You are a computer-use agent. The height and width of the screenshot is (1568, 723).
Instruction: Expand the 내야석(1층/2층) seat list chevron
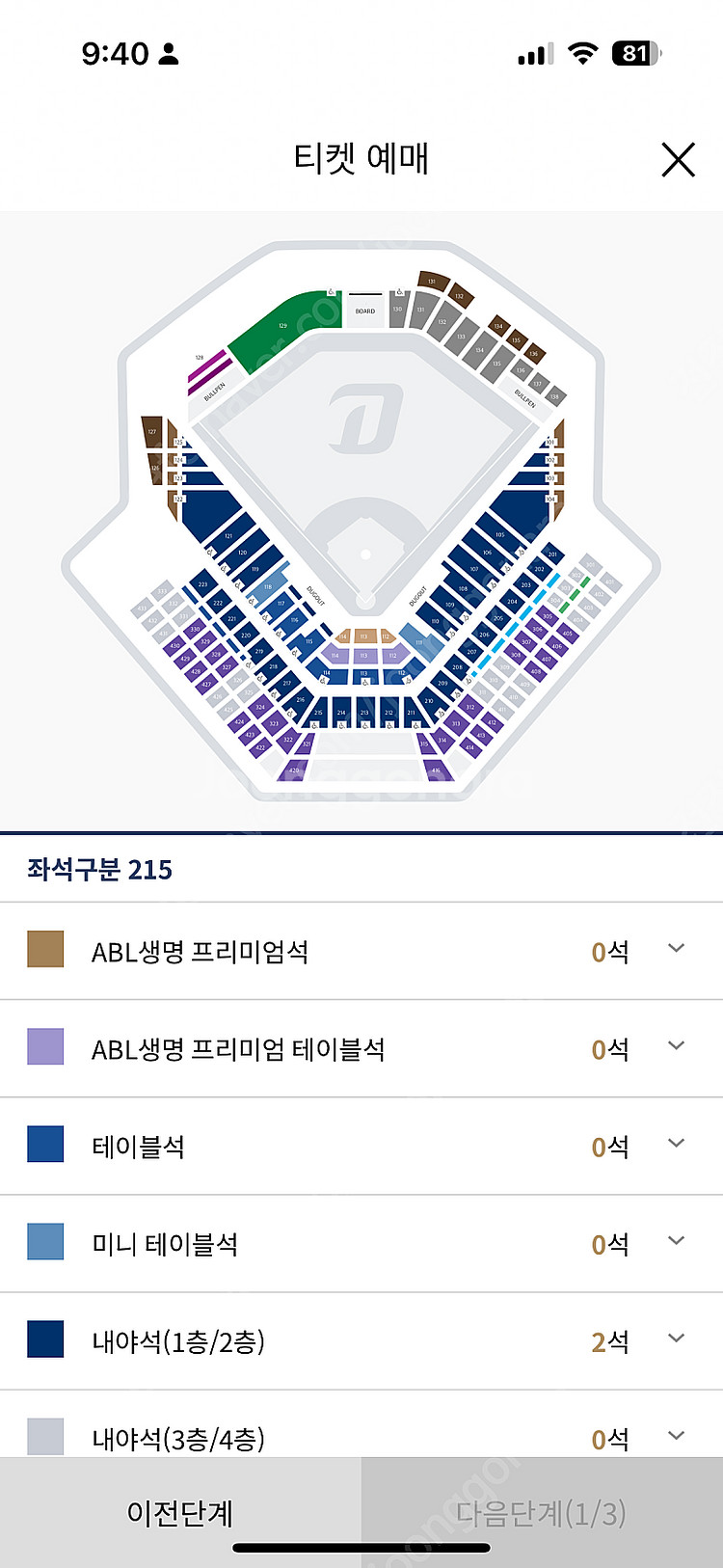point(676,1338)
